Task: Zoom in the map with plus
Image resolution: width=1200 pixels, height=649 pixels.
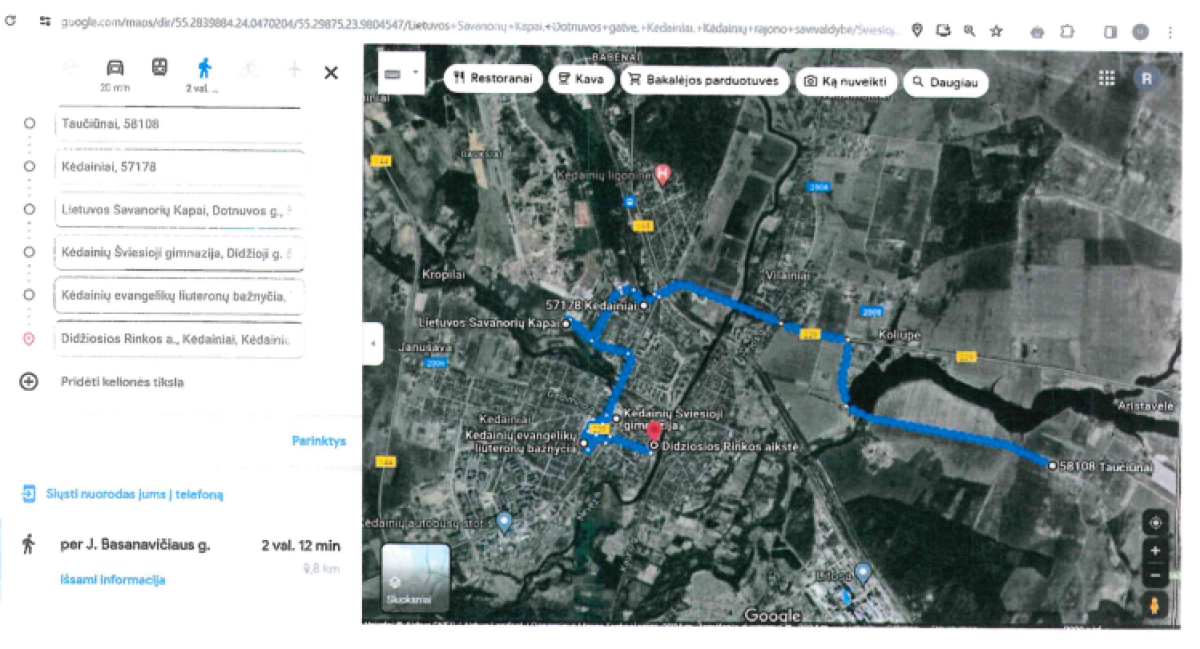Action: click(1155, 551)
